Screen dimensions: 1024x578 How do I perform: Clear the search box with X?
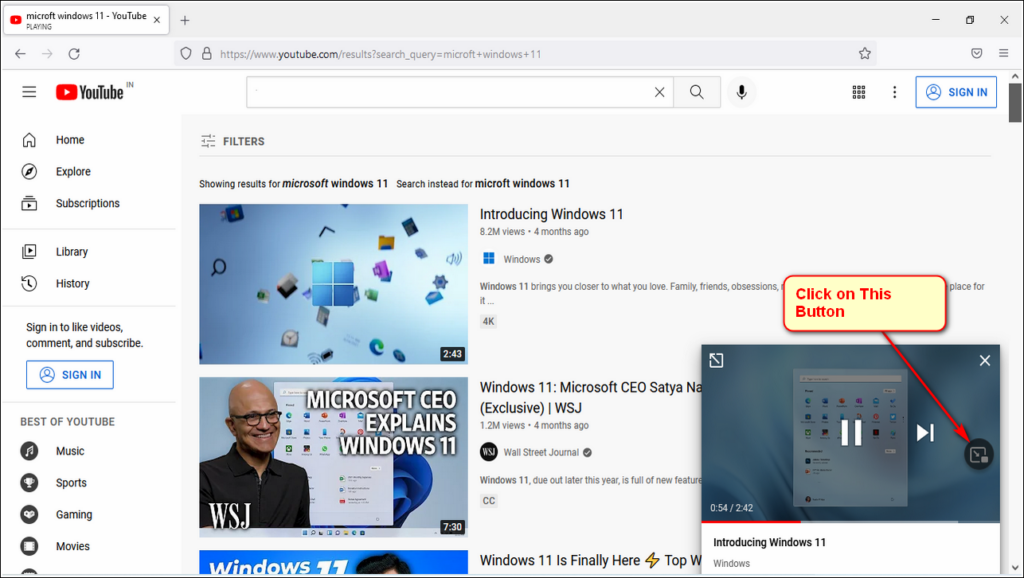tap(660, 92)
